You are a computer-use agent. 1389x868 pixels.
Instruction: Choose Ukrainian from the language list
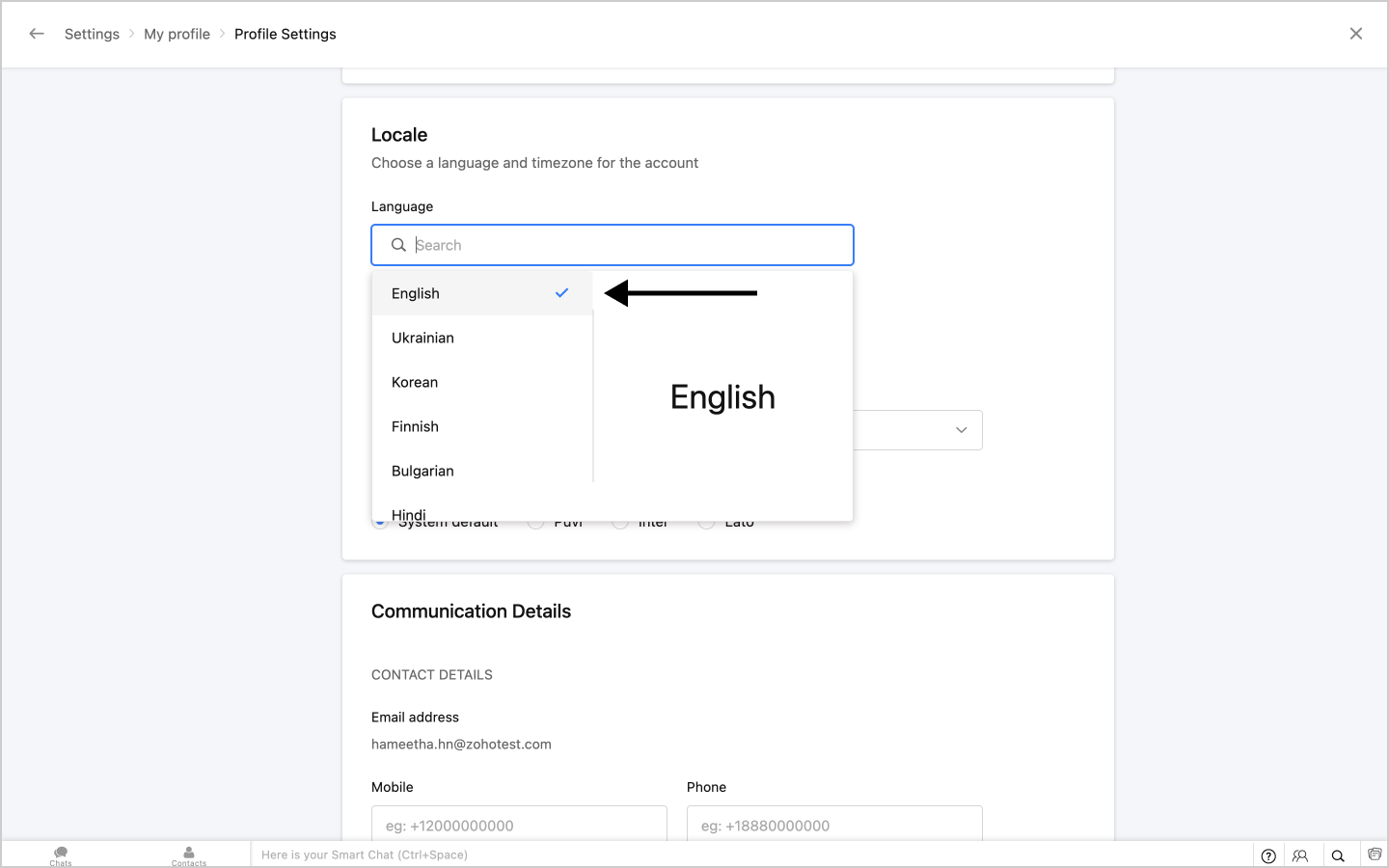(422, 338)
